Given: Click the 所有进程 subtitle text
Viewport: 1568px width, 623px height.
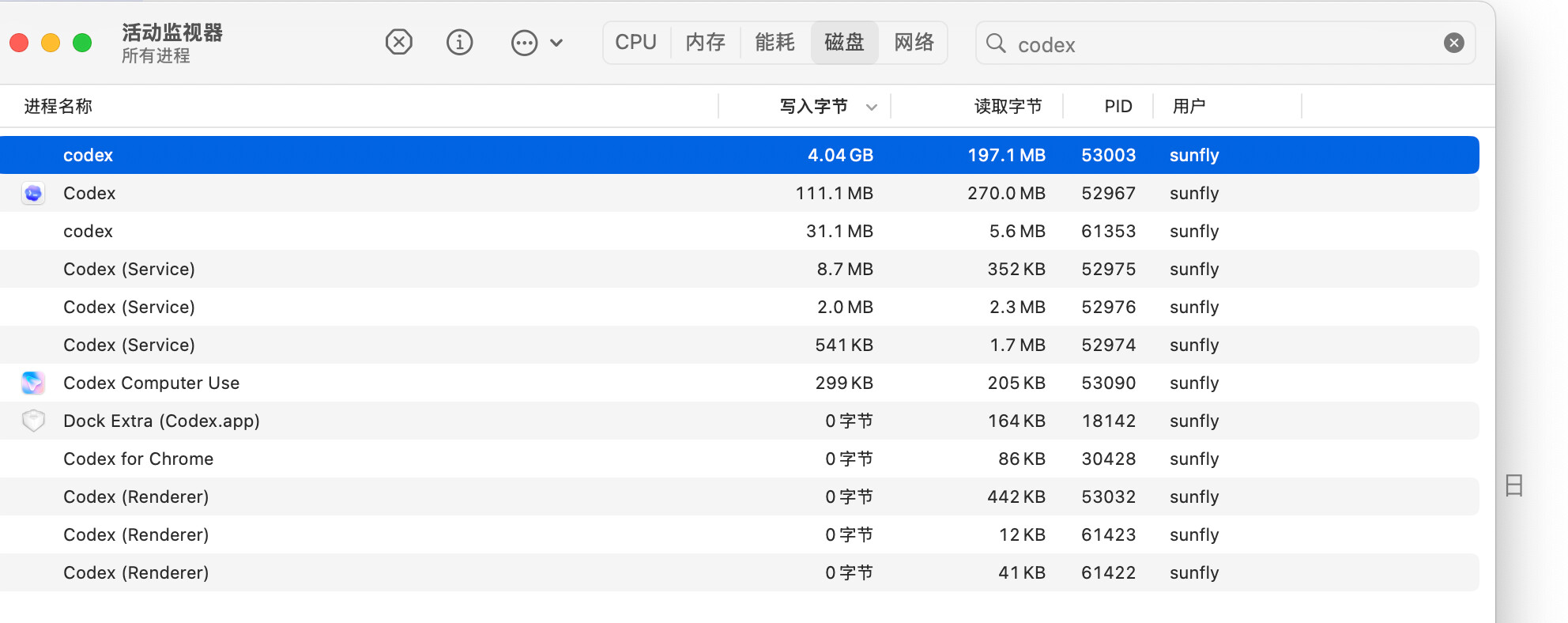Looking at the screenshot, I should click(156, 55).
